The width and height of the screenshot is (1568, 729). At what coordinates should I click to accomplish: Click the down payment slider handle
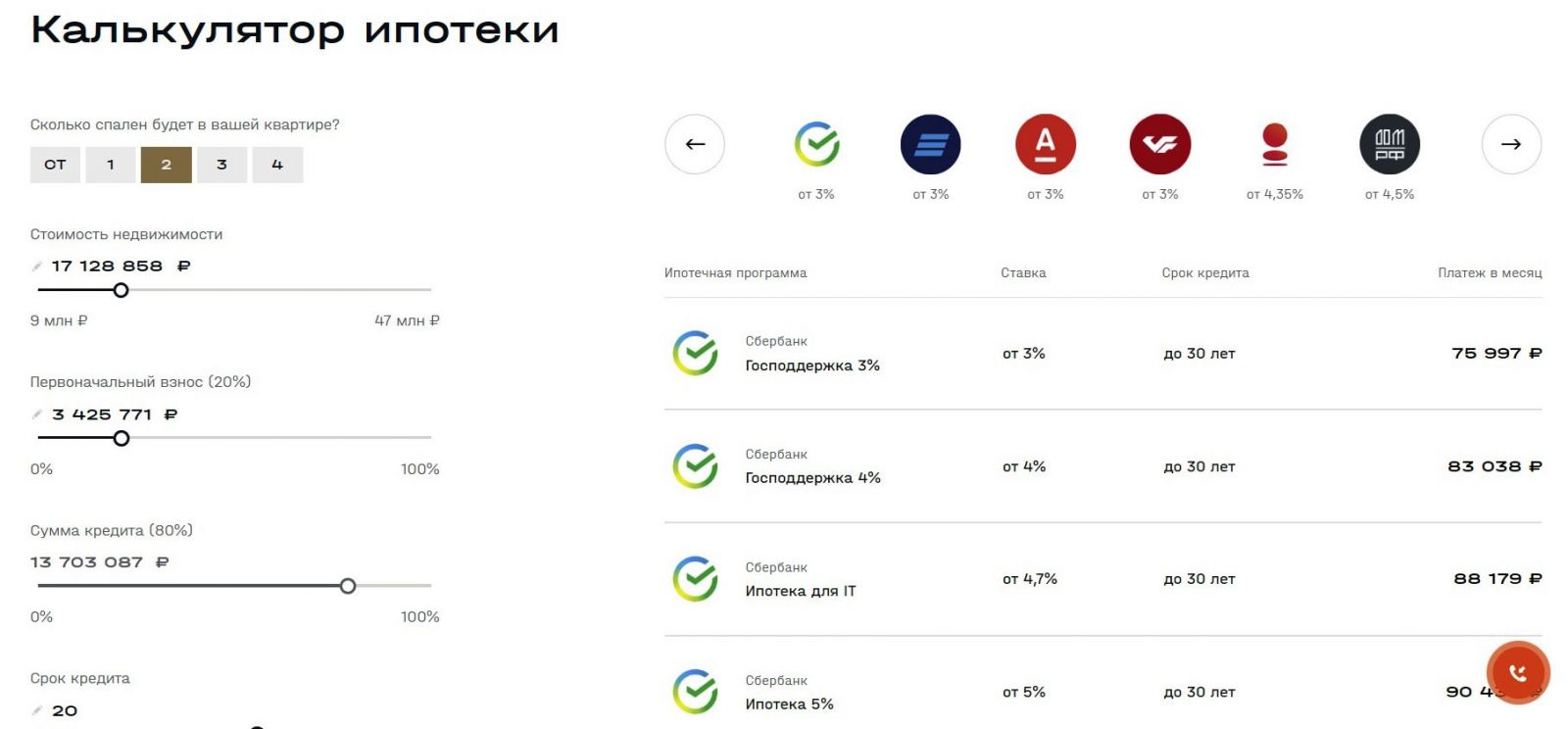[122, 438]
